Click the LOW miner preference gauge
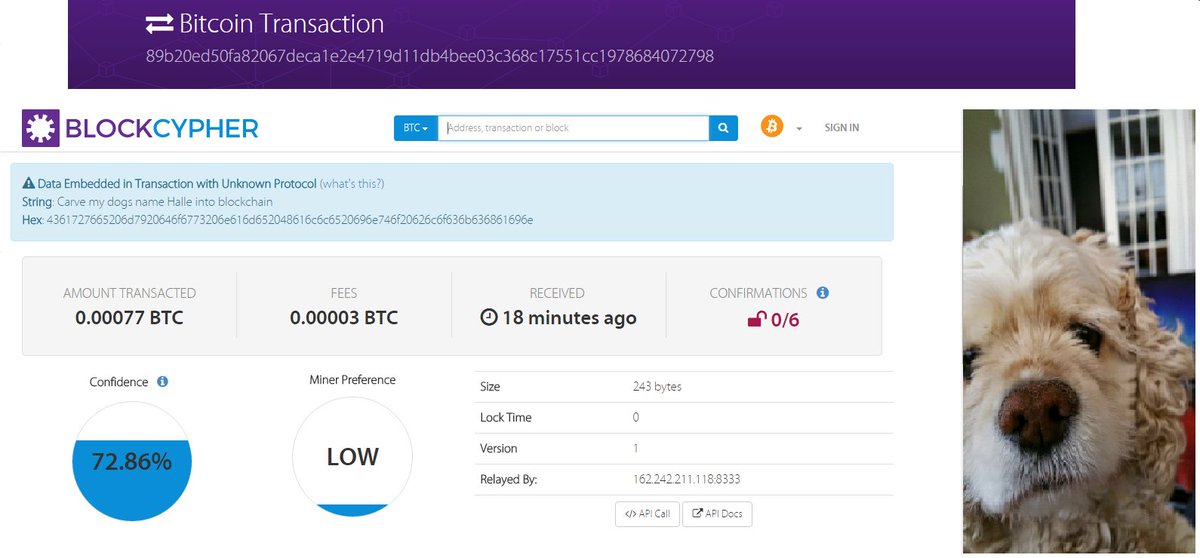1200x558 pixels. (352, 457)
